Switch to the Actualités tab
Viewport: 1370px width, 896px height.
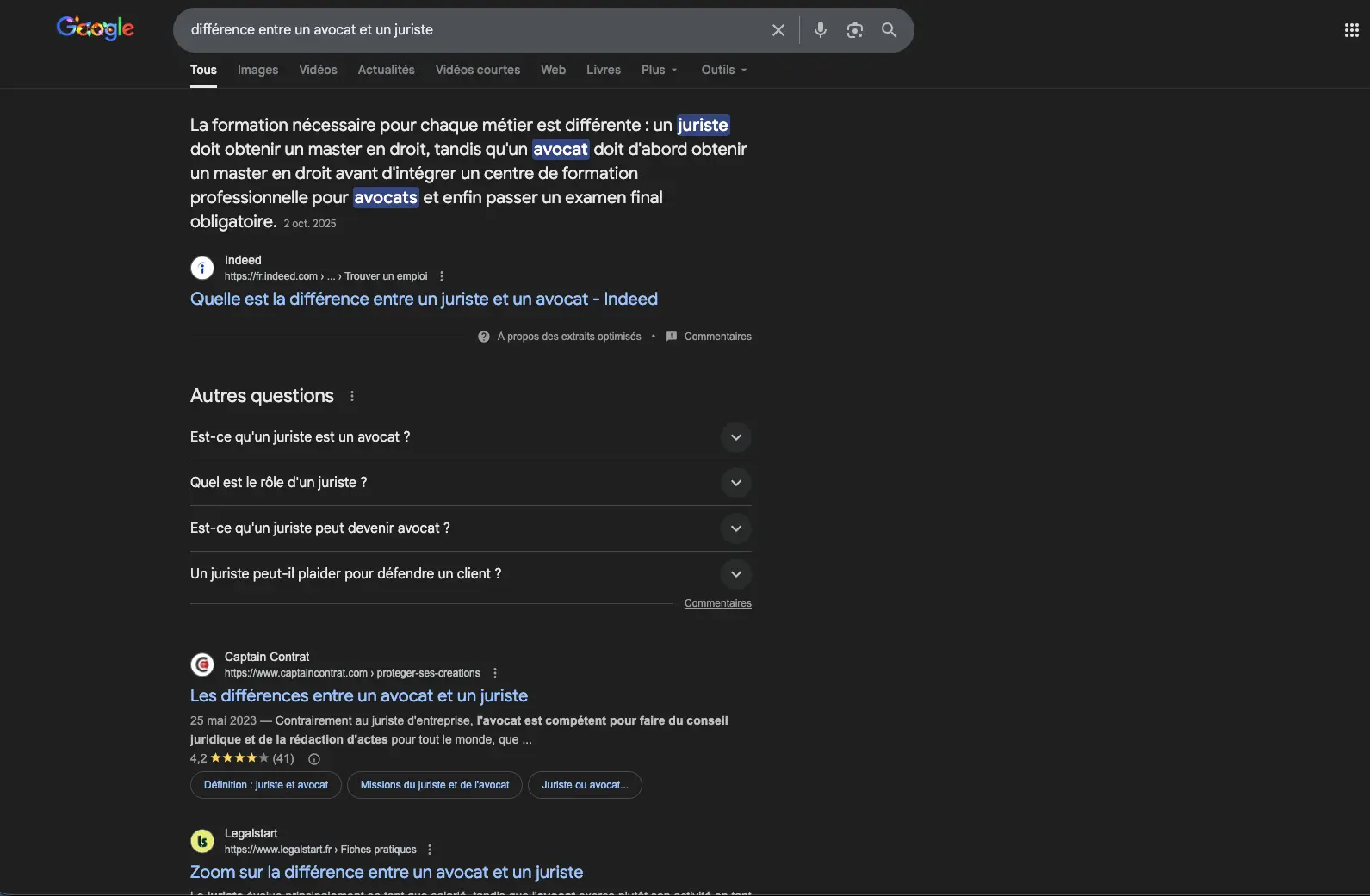(385, 70)
